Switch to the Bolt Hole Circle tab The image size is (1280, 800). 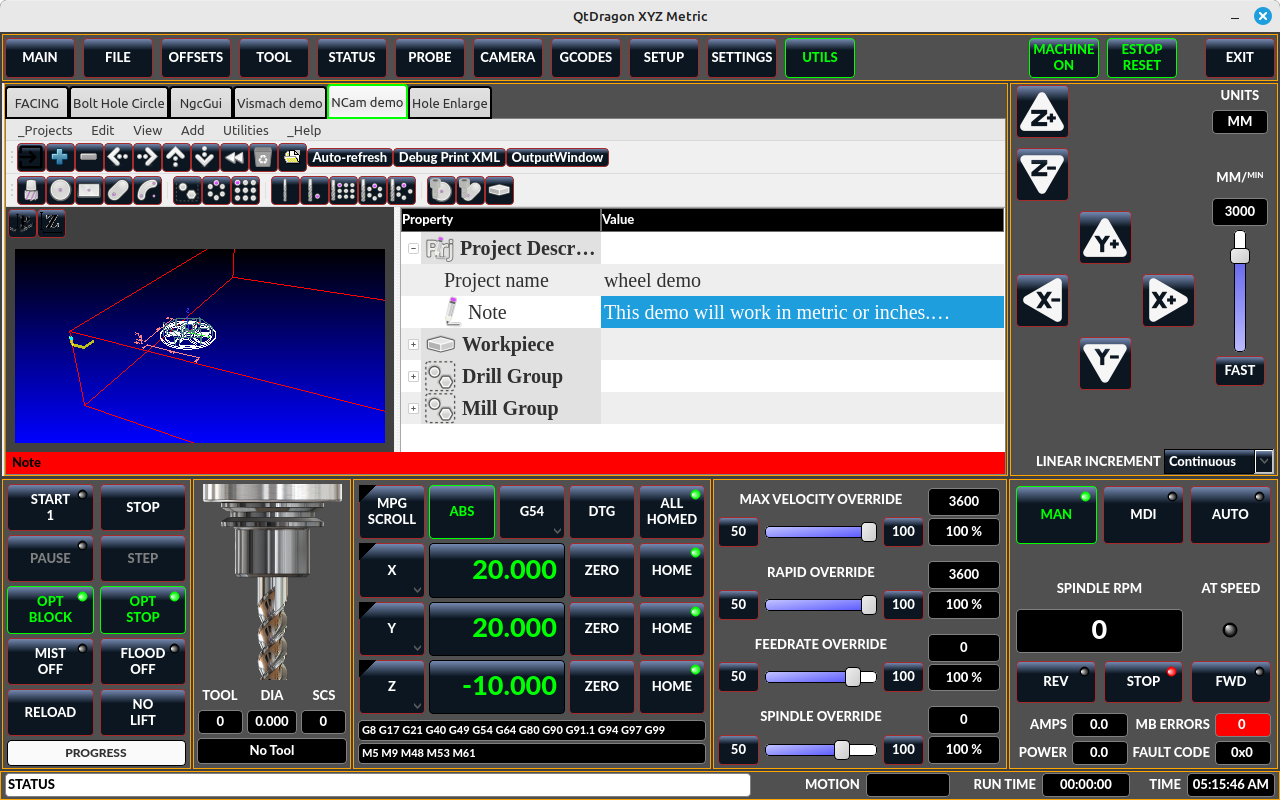coord(119,103)
